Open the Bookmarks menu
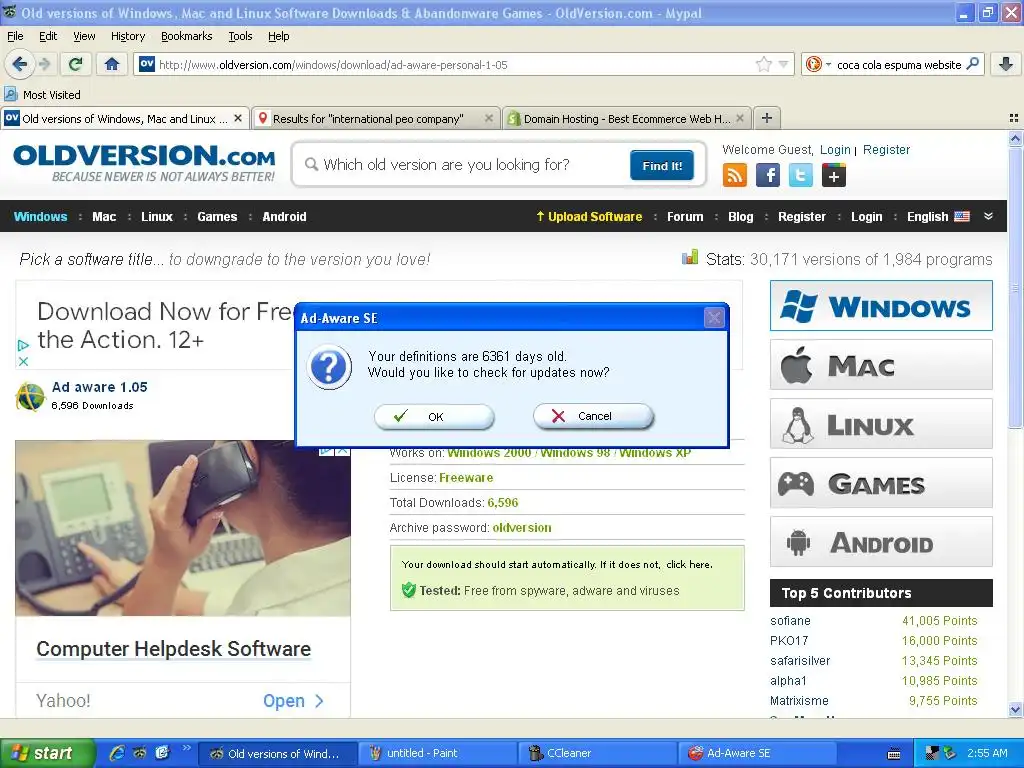This screenshot has width=1024, height=768. click(186, 36)
